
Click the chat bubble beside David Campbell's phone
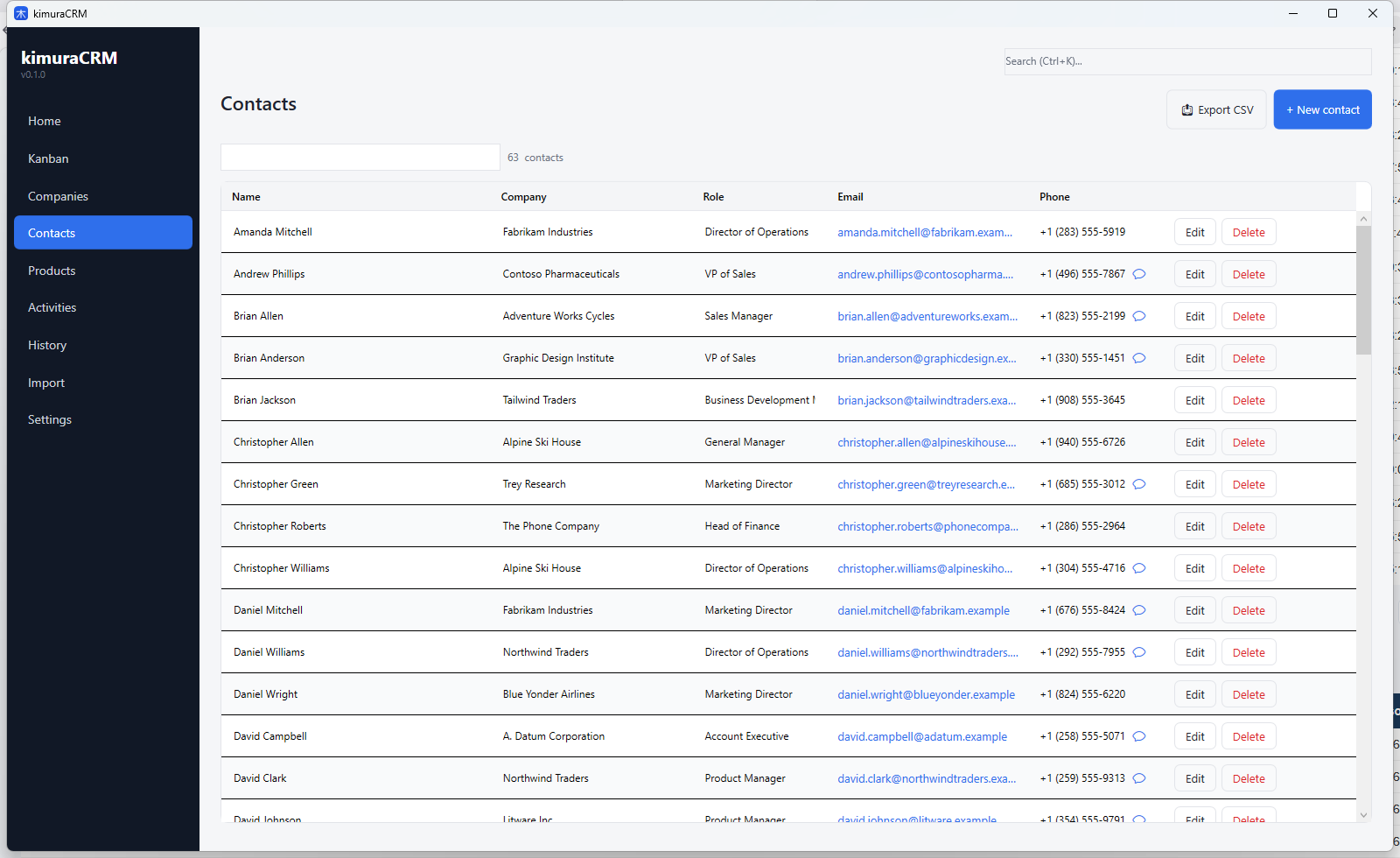tap(1139, 736)
